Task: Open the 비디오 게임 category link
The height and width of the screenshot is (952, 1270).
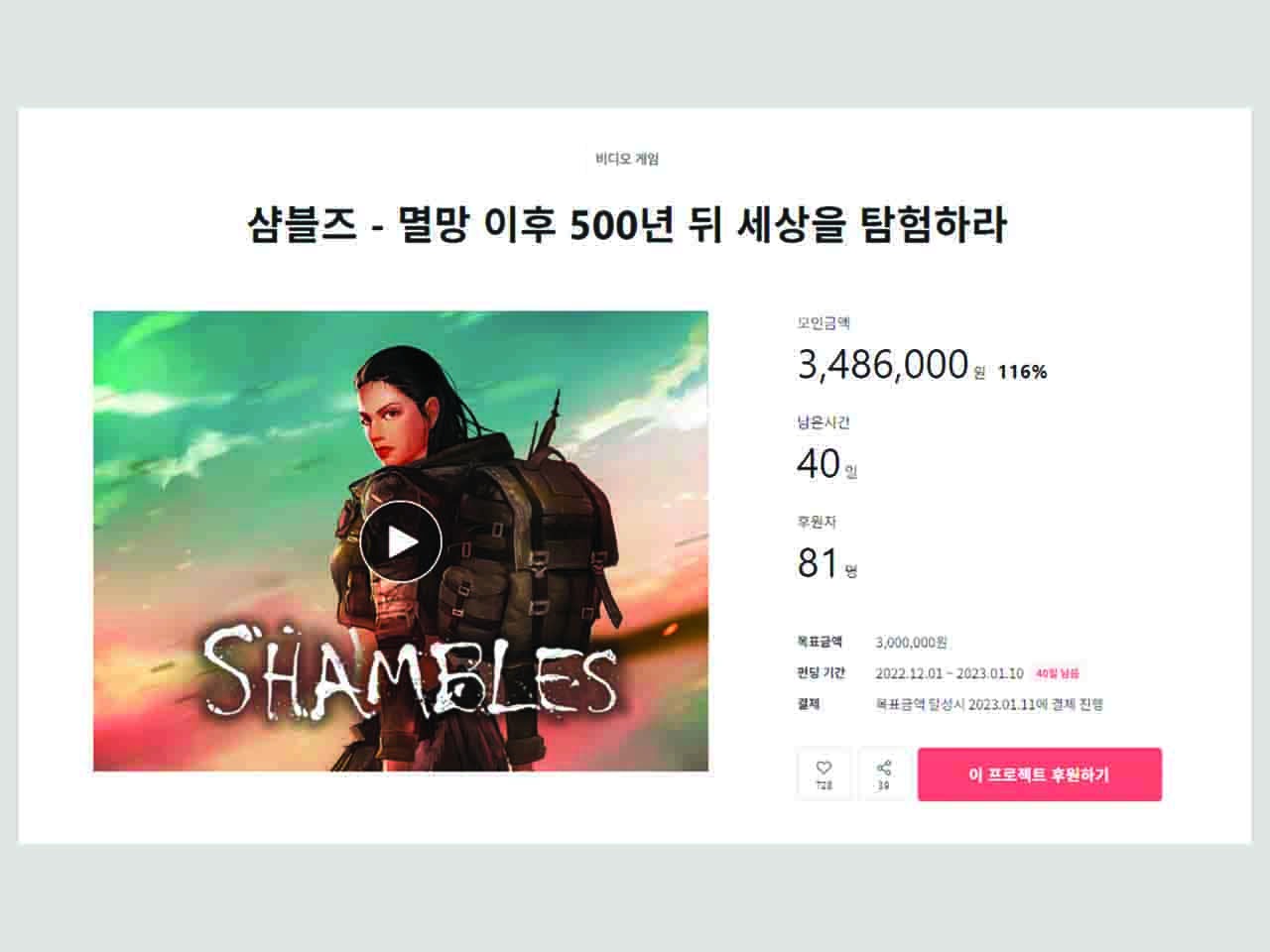Action: [x=627, y=159]
